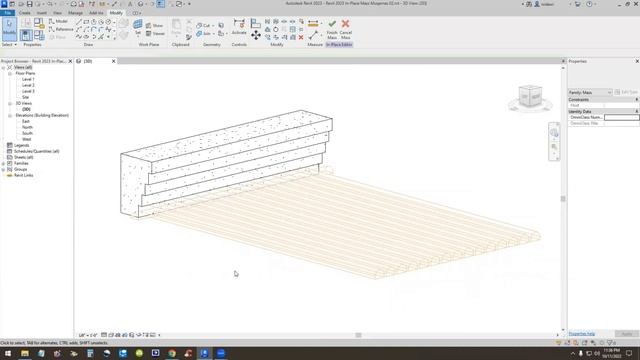Viewport: 640px width, 360px height.
Task: Collapse the Views (all) tree node
Action: click(x=4, y=67)
